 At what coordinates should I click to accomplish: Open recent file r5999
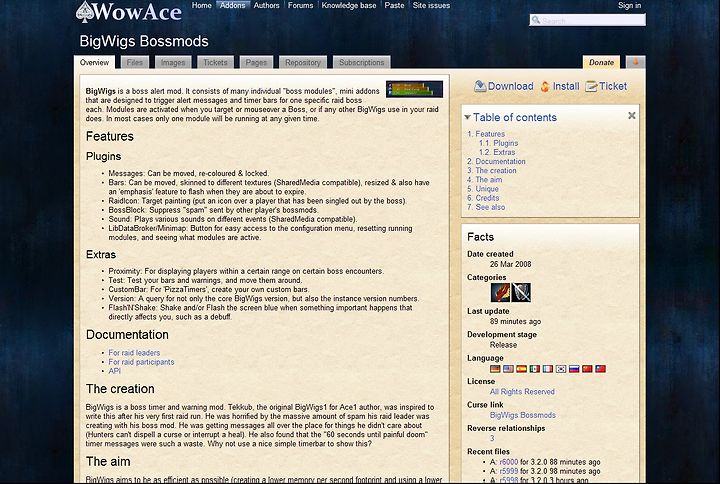[509, 471]
